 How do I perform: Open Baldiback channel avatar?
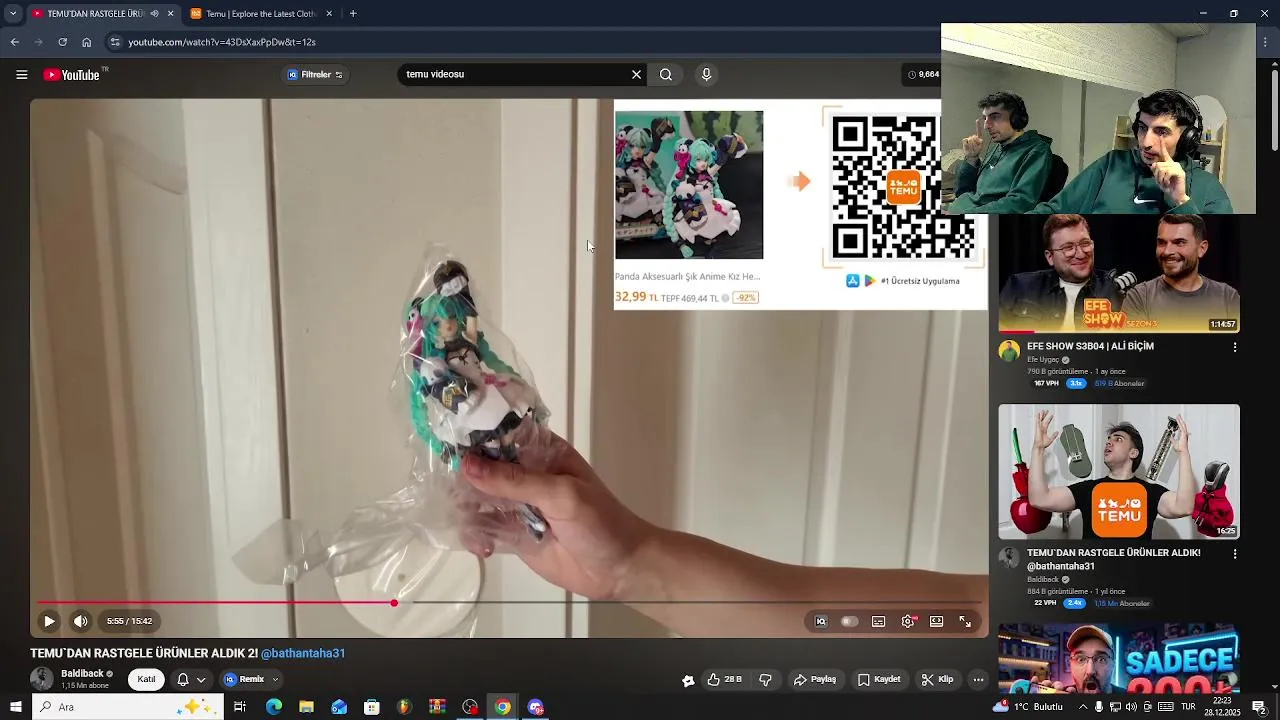coord(42,679)
